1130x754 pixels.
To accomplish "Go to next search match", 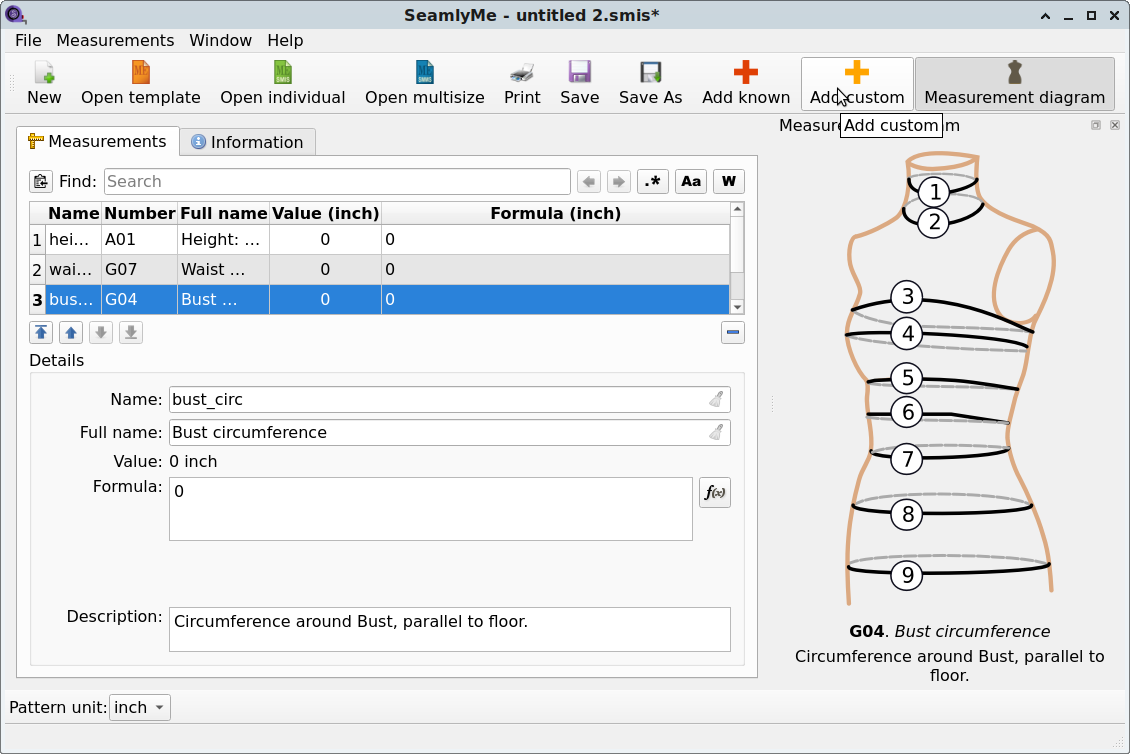I will click(x=618, y=182).
